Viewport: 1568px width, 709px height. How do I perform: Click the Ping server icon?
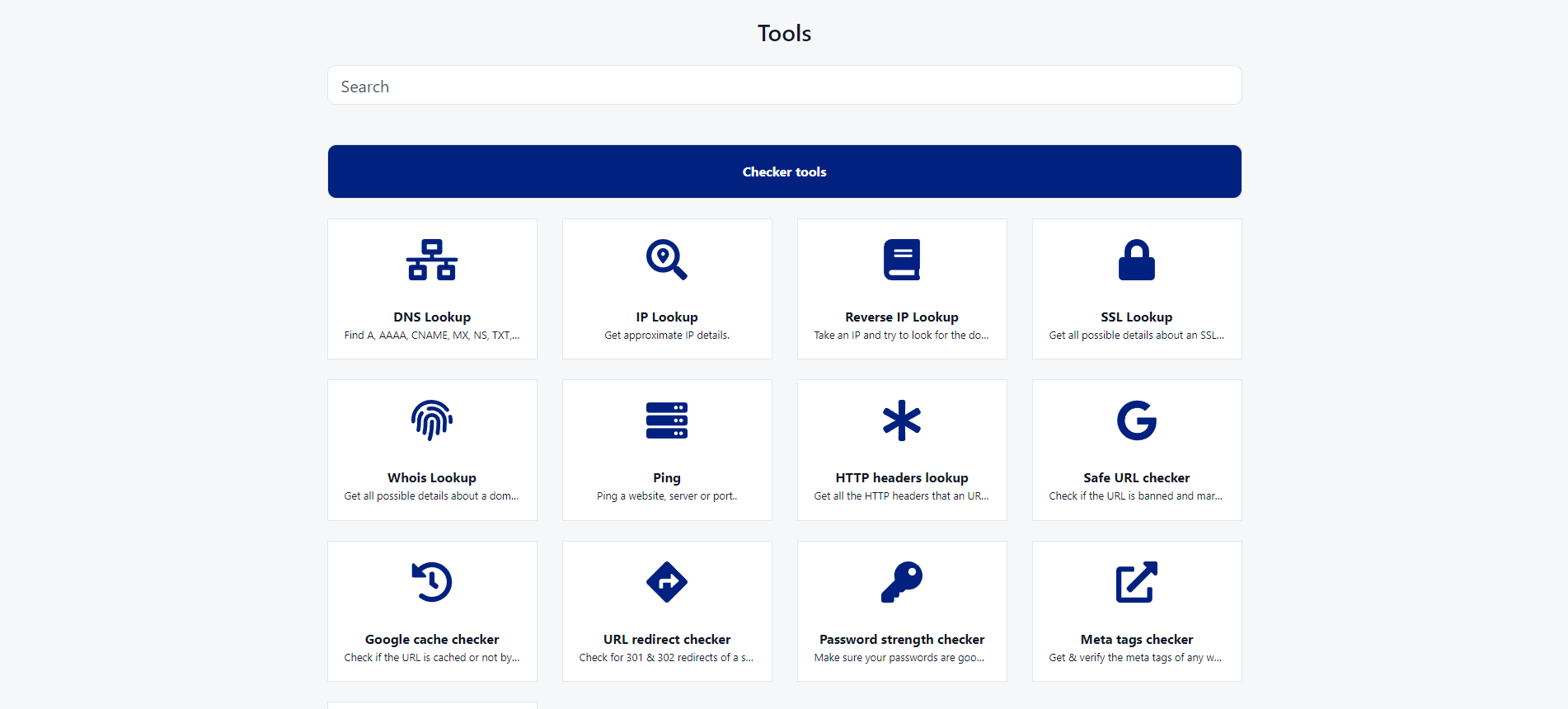(x=666, y=420)
